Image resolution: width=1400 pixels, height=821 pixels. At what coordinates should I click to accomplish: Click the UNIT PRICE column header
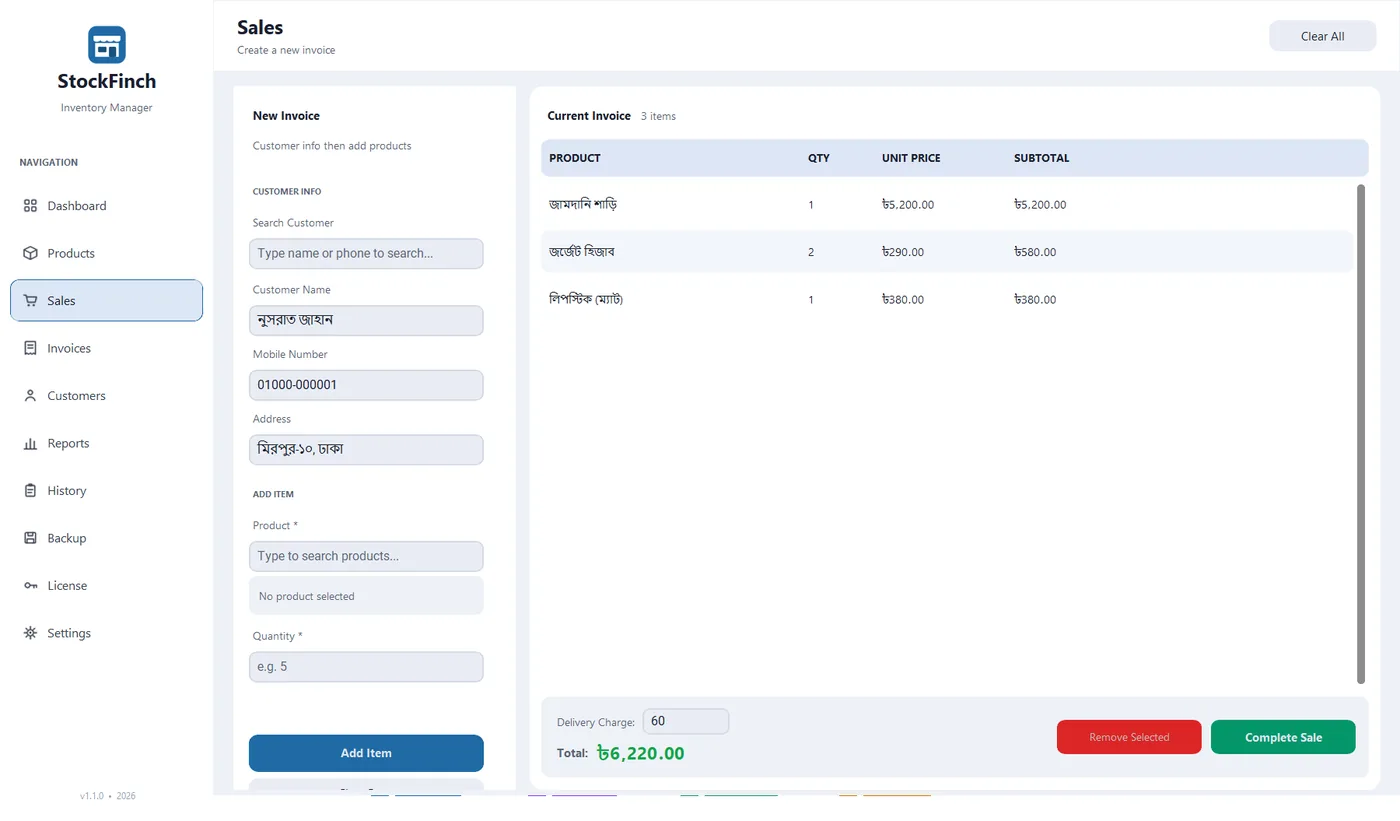pos(911,158)
